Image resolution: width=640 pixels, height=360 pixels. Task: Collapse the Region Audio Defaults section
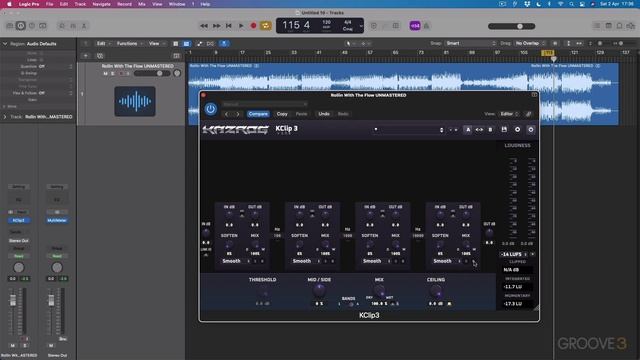pyautogui.click(x=5, y=44)
